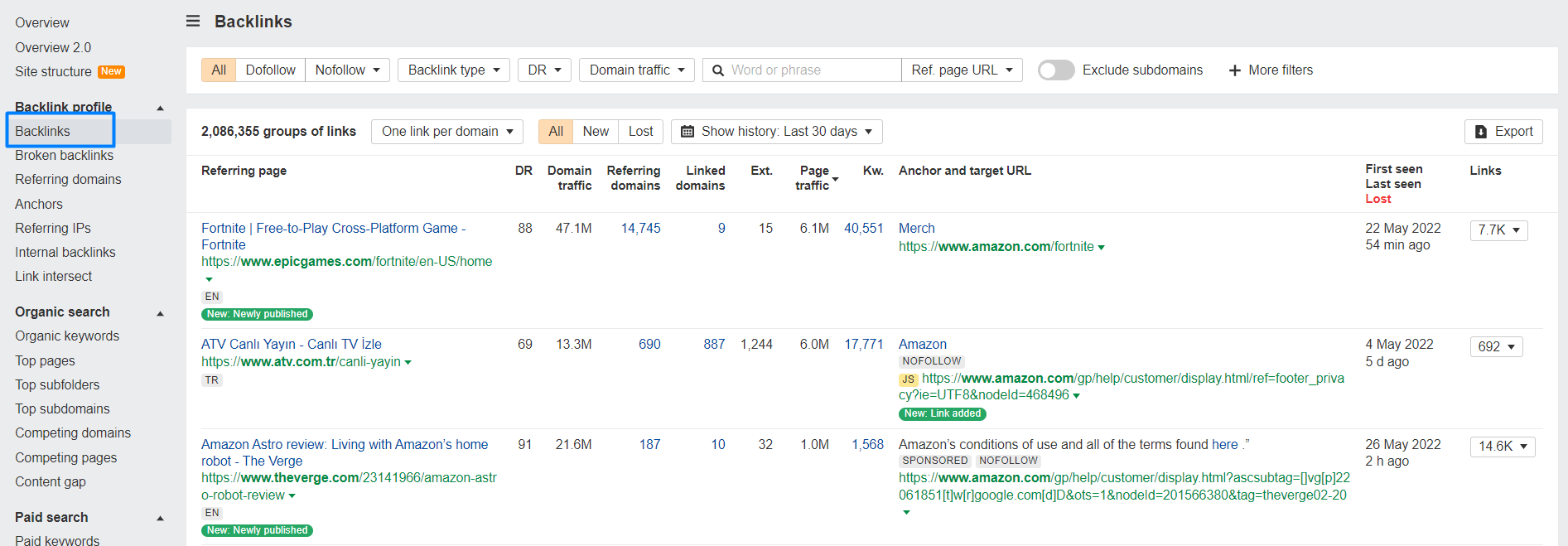1568x546 pixels.
Task: Open Top subdomains in the sidebar
Action: [62, 408]
